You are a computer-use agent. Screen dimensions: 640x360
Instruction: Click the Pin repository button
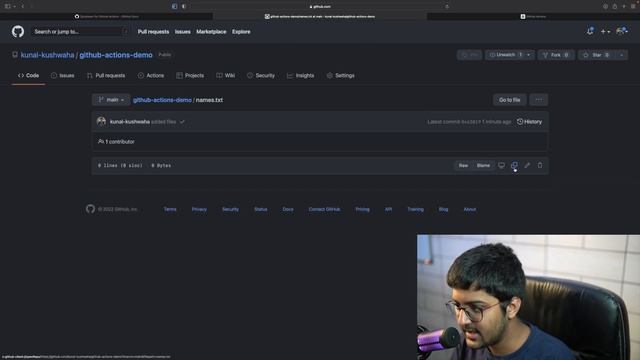[469, 55]
